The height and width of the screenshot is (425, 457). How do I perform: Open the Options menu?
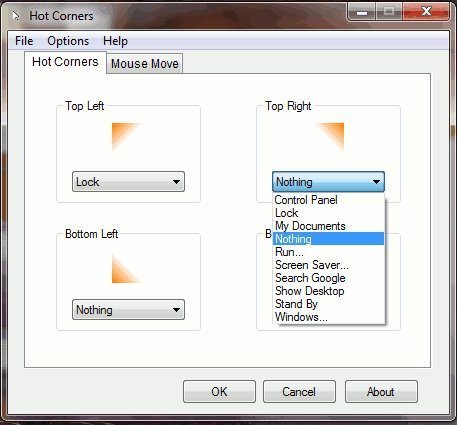click(68, 41)
